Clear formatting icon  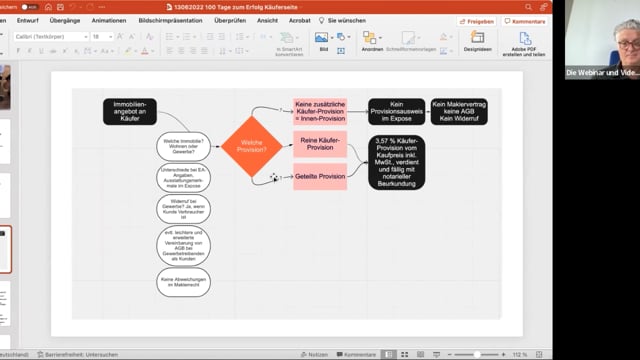click(x=150, y=37)
